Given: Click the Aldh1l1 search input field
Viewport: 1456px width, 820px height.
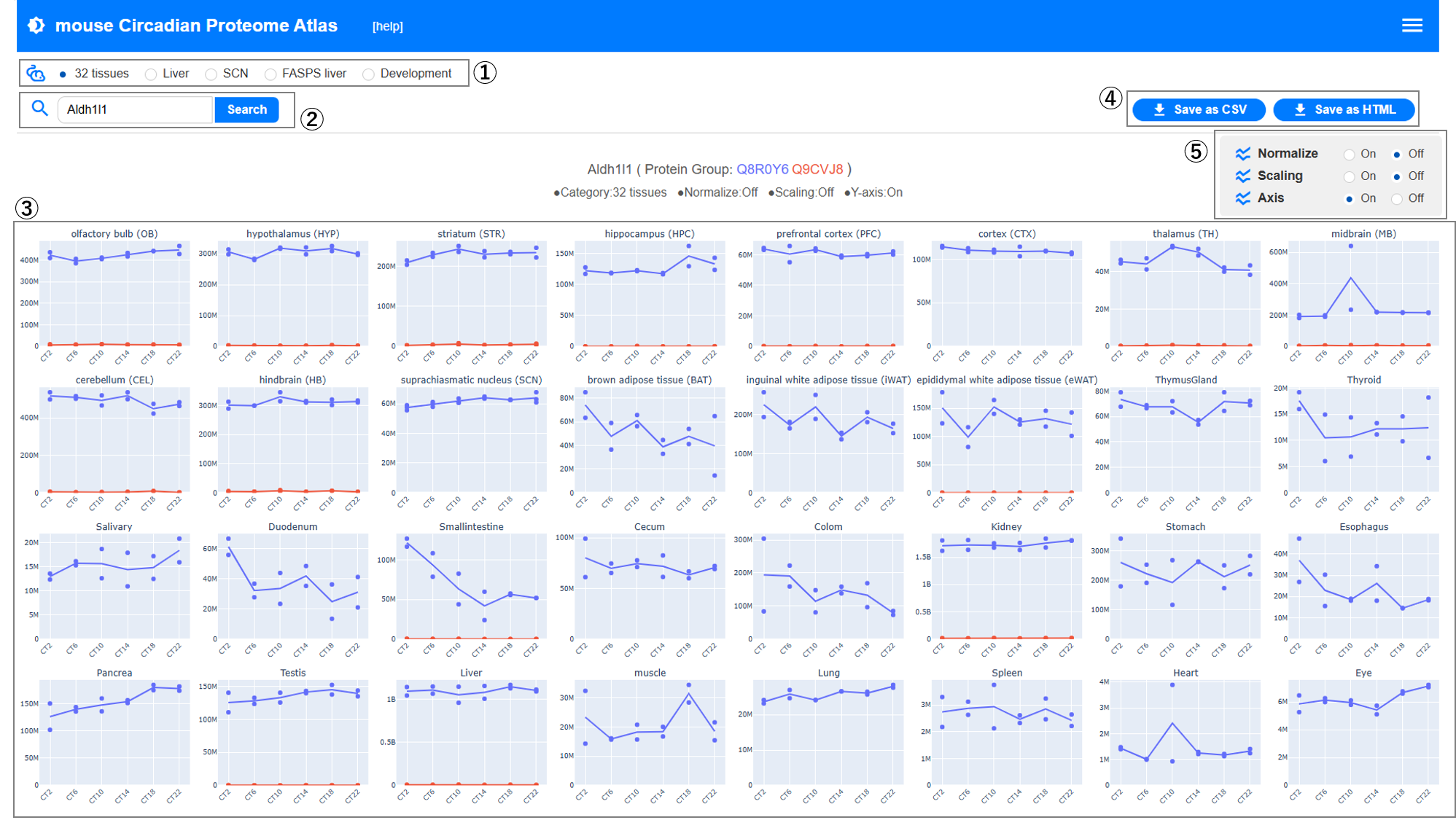Looking at the screenshot, I should pyautogui.click(x=135, y=109).
